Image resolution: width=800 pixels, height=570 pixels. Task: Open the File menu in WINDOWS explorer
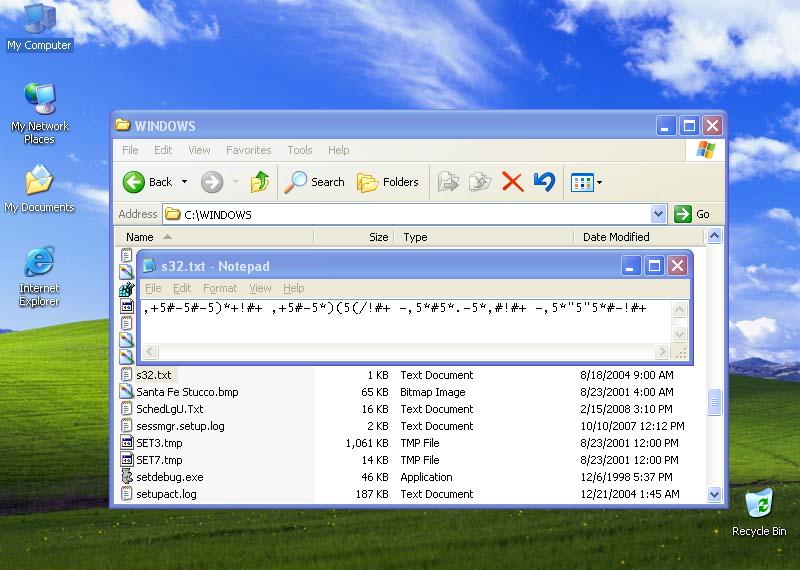pos(130,150)
